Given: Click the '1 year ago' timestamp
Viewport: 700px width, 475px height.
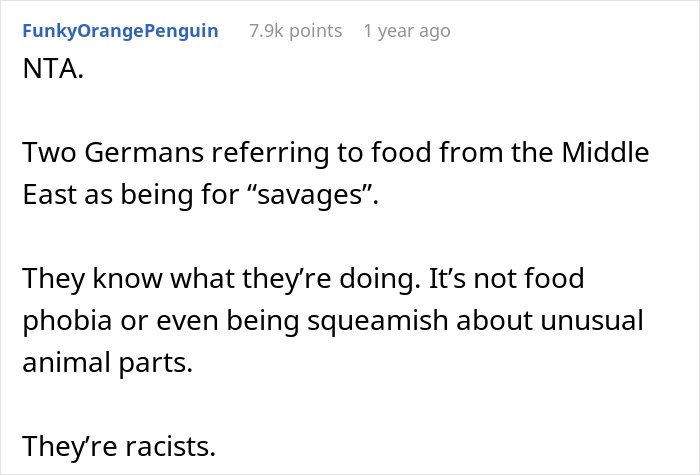Looking at the screenshot, I should tap(407, 31).
